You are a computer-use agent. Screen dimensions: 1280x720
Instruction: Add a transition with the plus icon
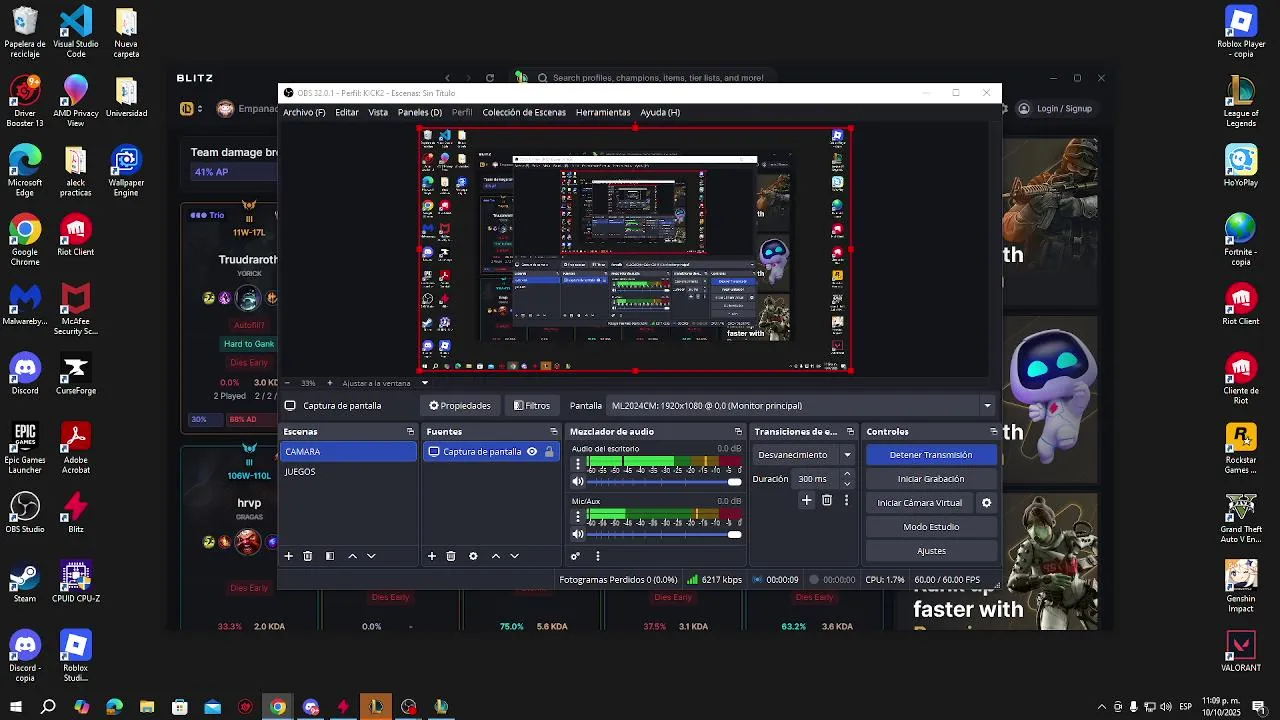[x=807, y=500]
